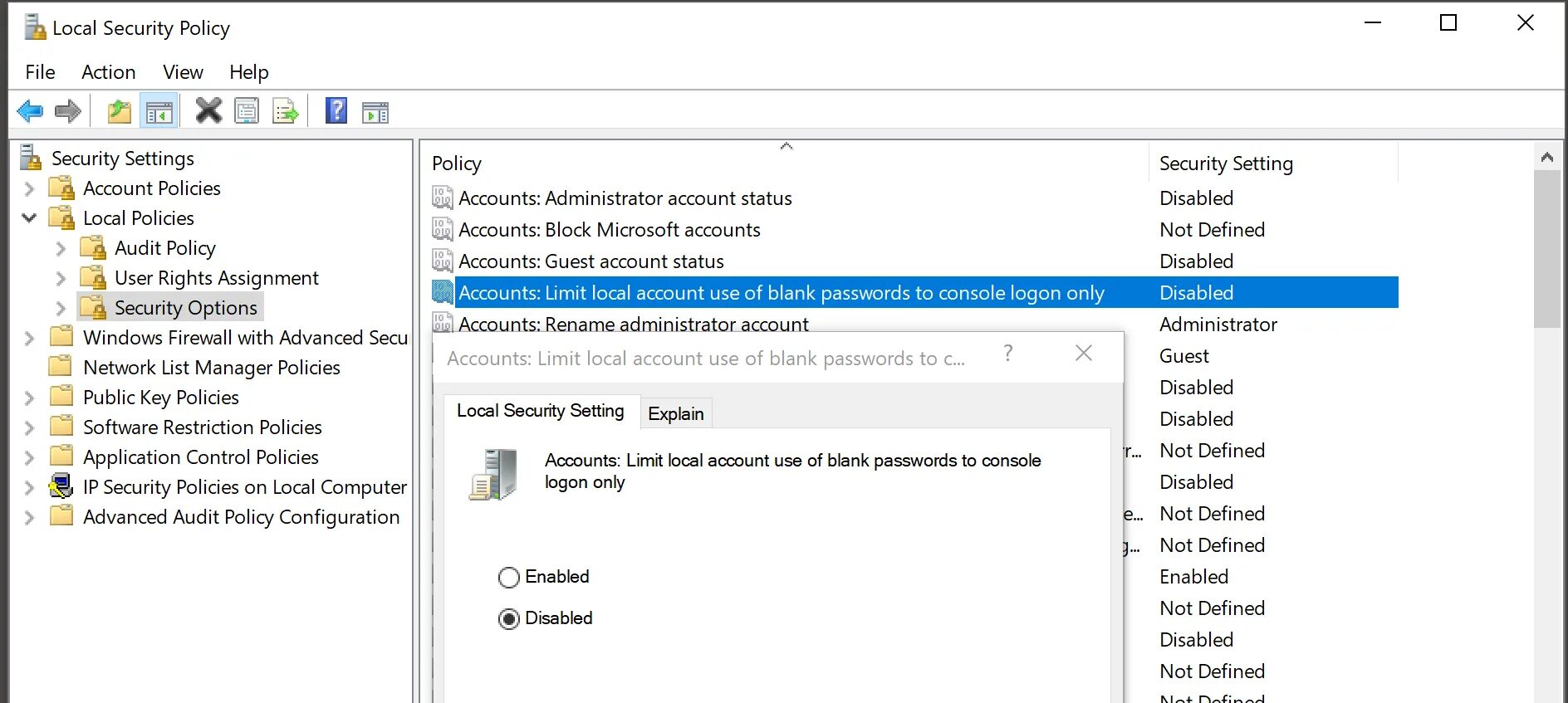The image size is (1568, 703).
Task: Expand the Public Key Policies node
Action: coord(30,398)
